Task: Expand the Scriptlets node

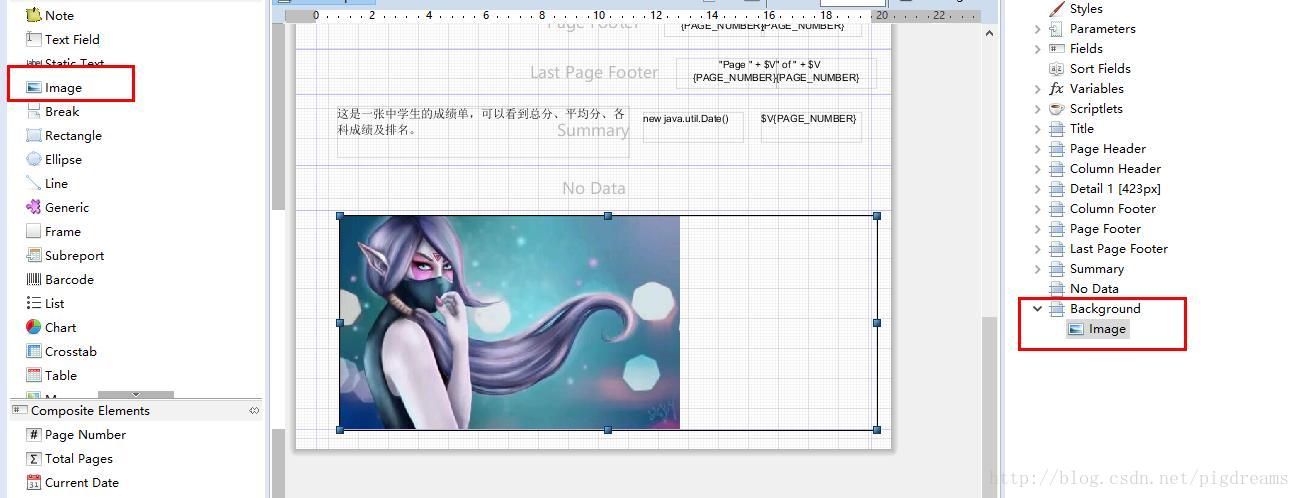Action: 1037,108
